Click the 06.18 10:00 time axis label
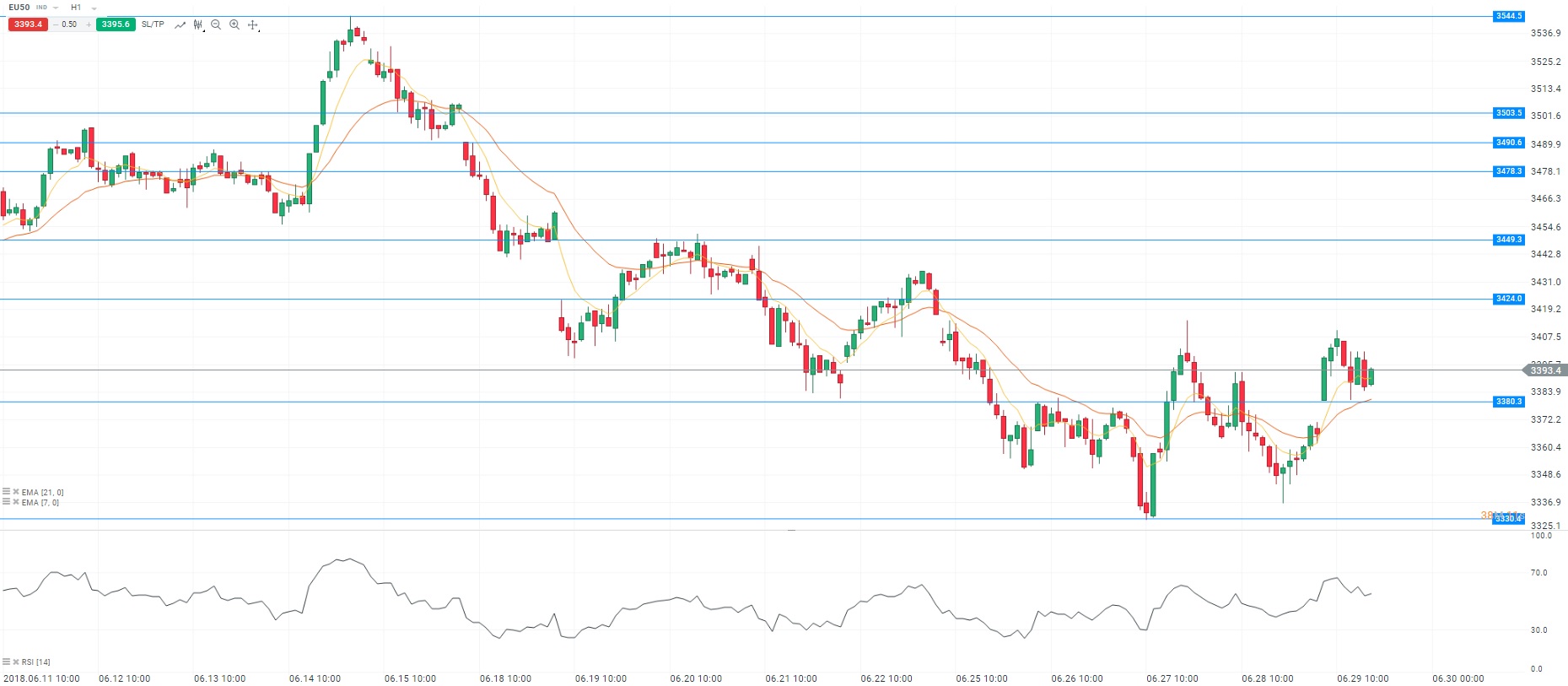This screenshot has height=686, width=1568. [x=505, y=678]
